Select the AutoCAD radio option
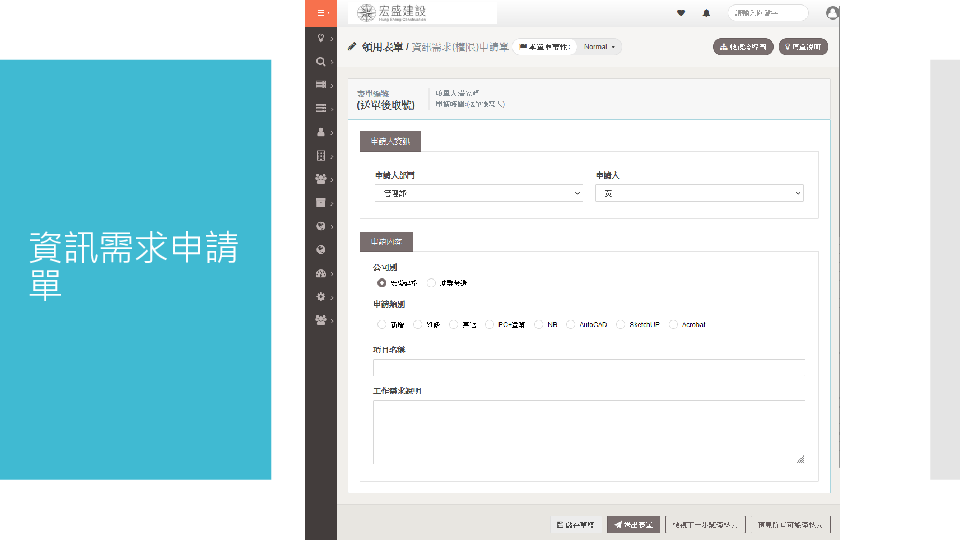Screen dimensions: 960x540 coord(571,325)
